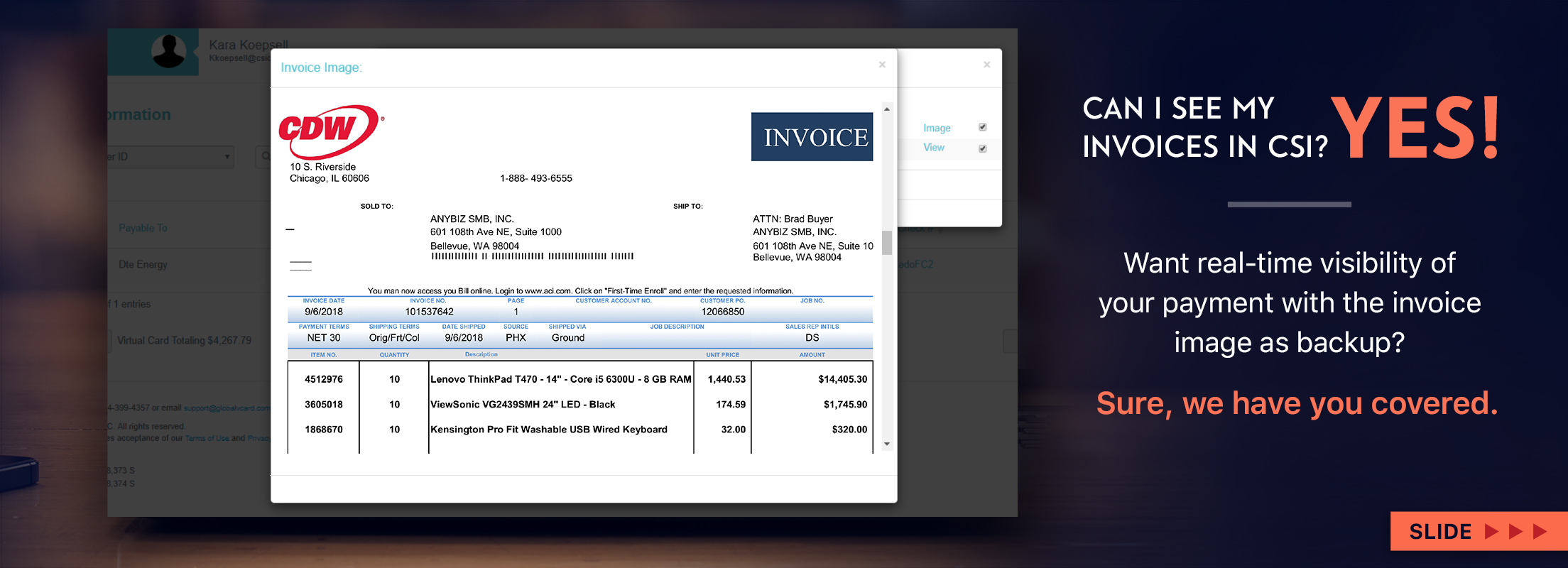Image resolution: width=1568 pixels, height=568 pixels.
Task: Click 10 S. Riverside address line
Action: (x=322, y=167)
